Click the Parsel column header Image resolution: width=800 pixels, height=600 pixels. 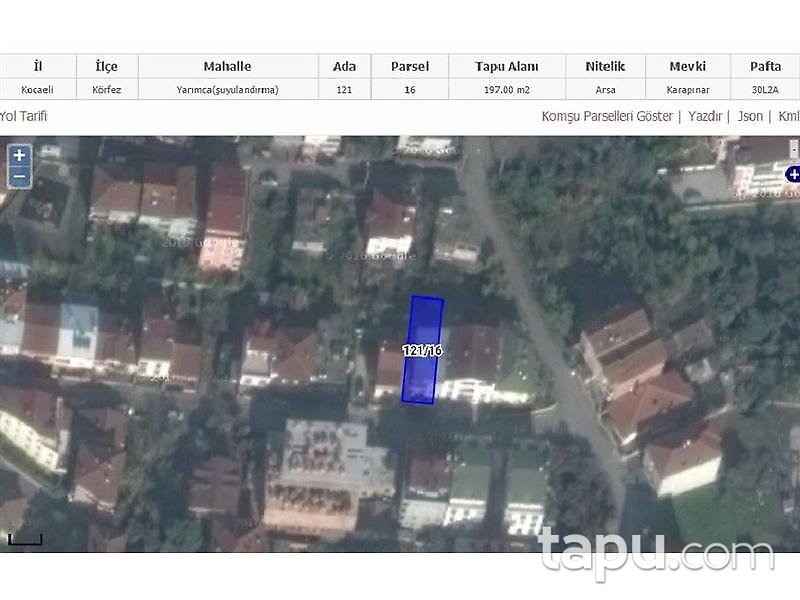point(410,66)
